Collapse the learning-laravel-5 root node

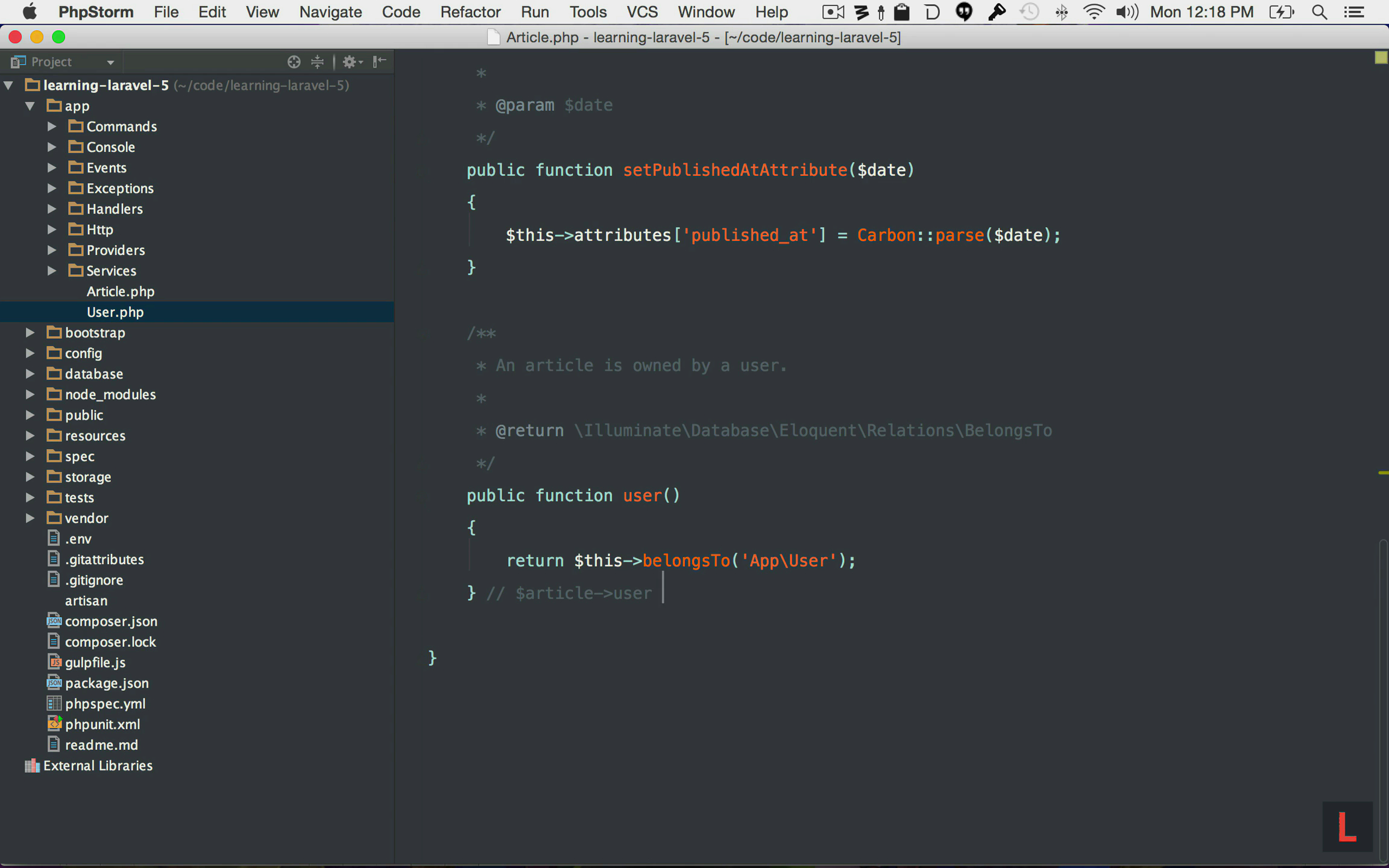click(9, 85)
